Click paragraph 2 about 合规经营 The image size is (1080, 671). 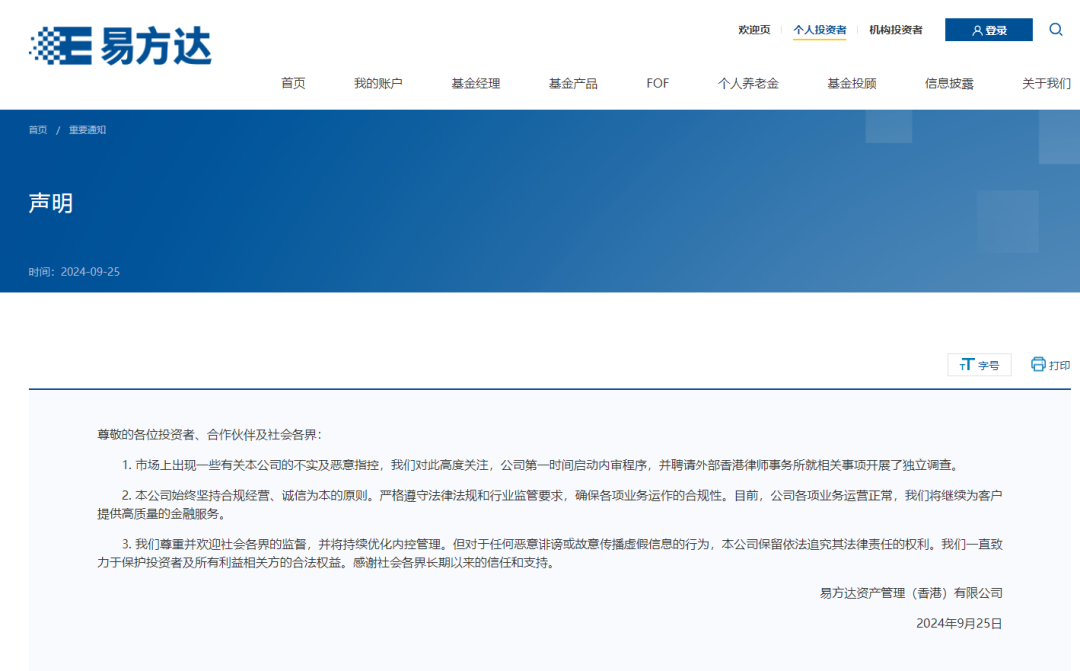550,504
